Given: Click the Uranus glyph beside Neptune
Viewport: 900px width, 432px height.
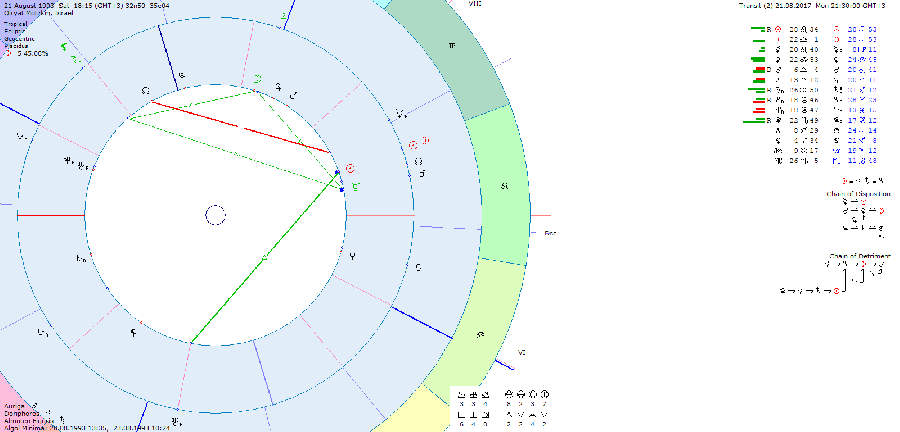Looking at the screenshot, I should [83, 166].
